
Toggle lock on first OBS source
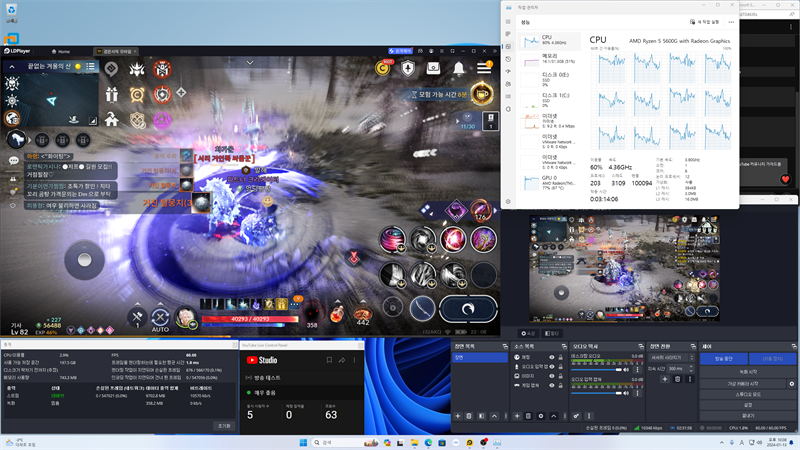pyautogui.click(x=560, y=357)
